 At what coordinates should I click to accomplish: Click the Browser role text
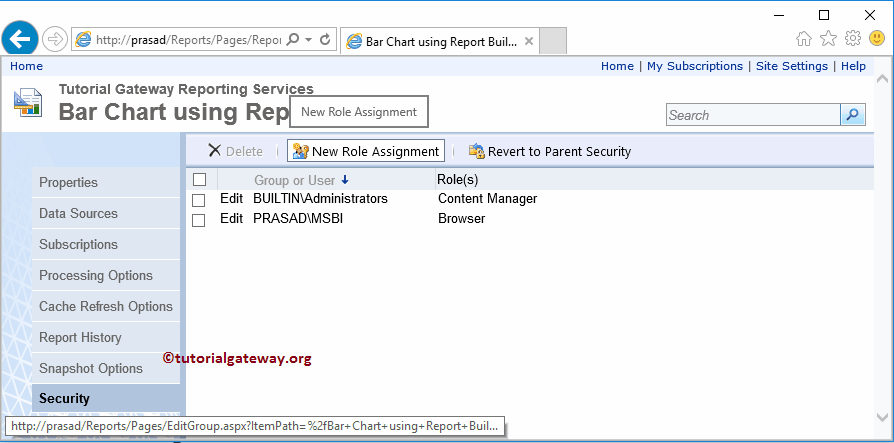tap(461, 219)
